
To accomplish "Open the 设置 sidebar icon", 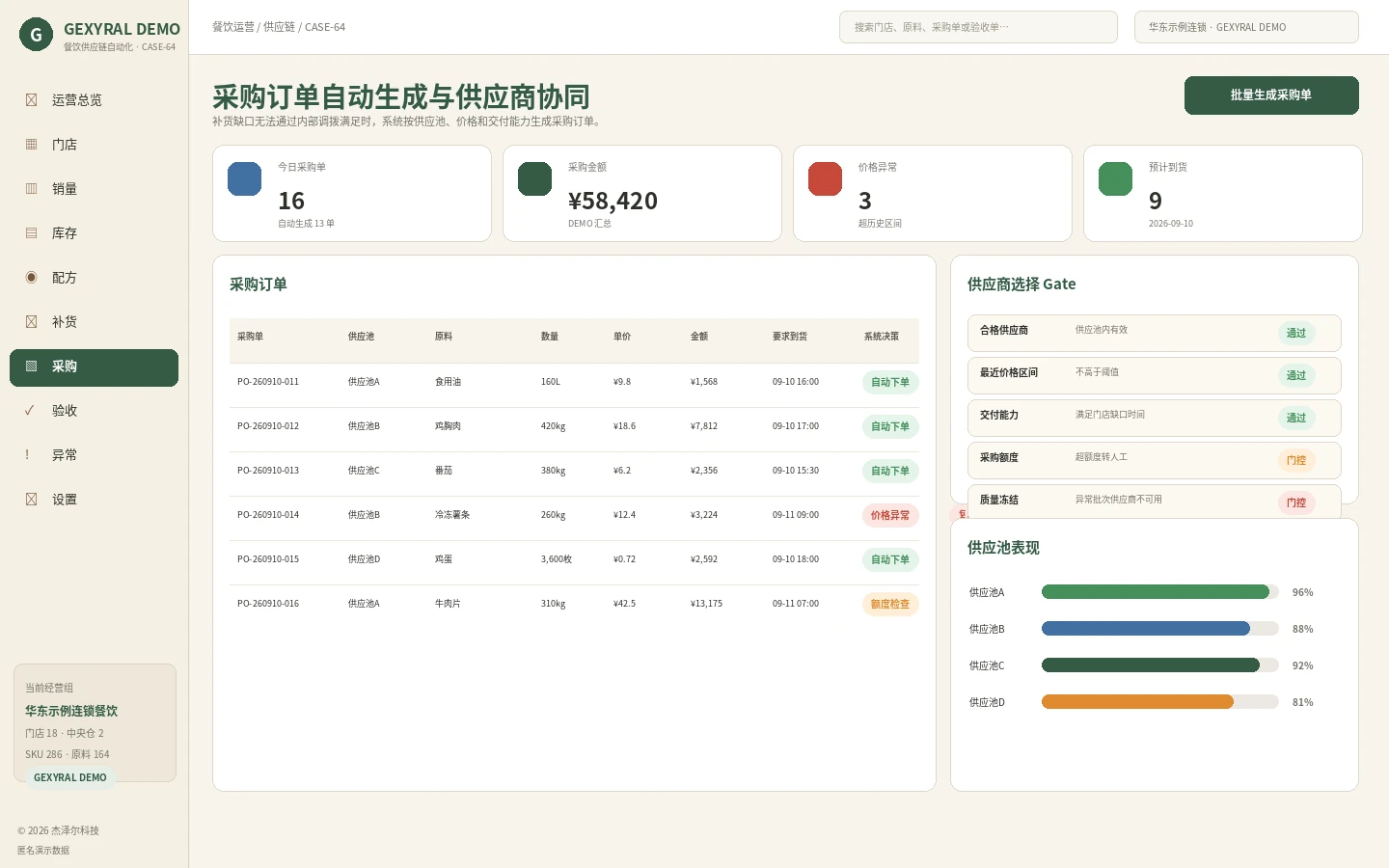I will 31,500.
